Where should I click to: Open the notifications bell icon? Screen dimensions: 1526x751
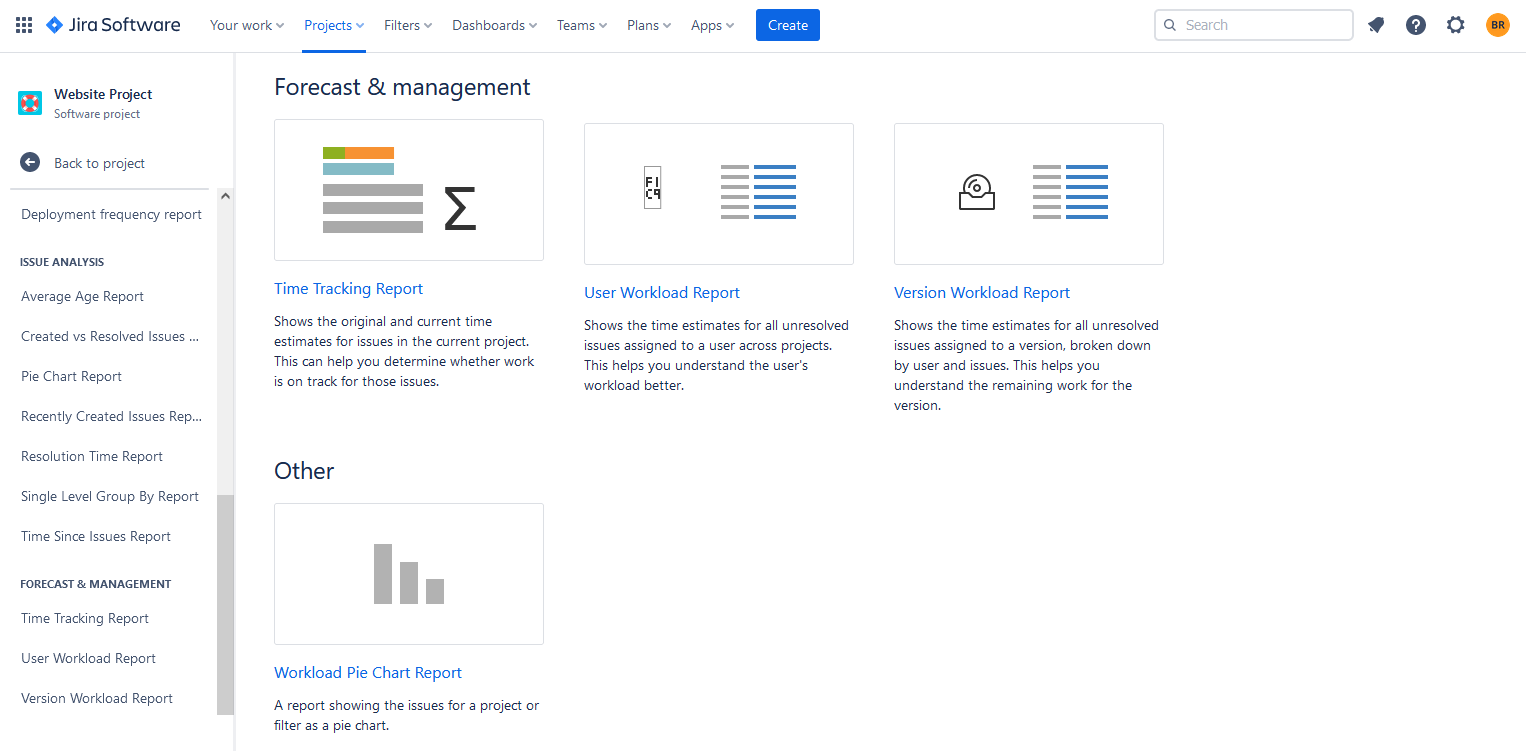(x=1376, y=25)
